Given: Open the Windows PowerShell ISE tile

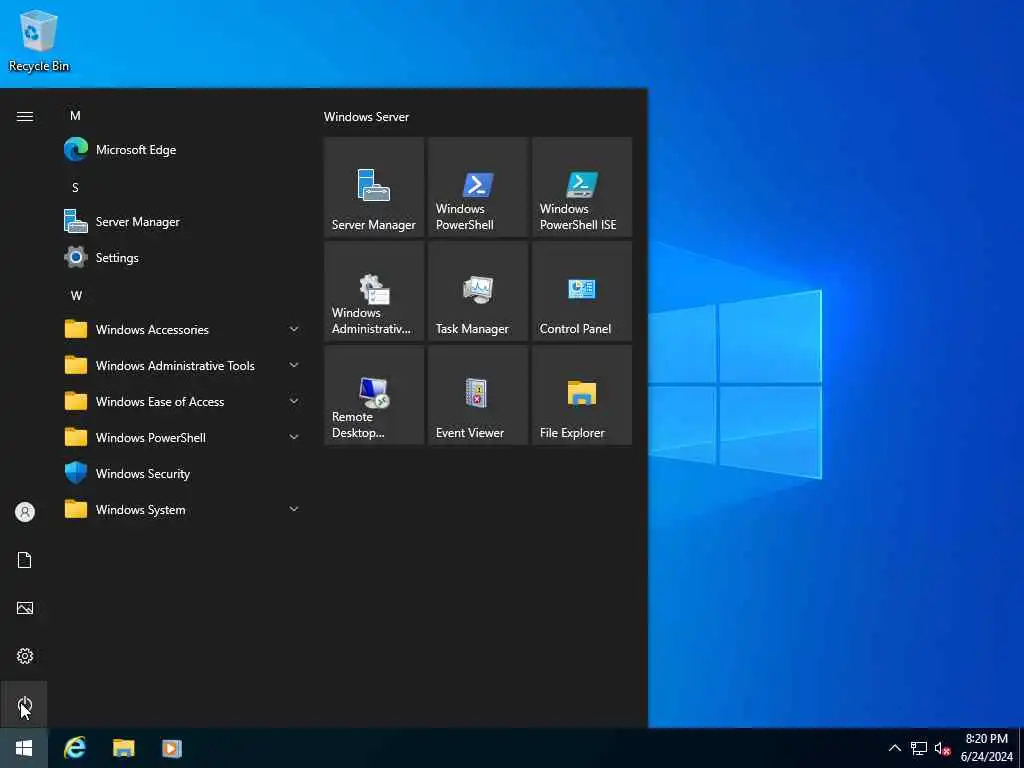Looking at the screenshot, I should tap(581, 187).
